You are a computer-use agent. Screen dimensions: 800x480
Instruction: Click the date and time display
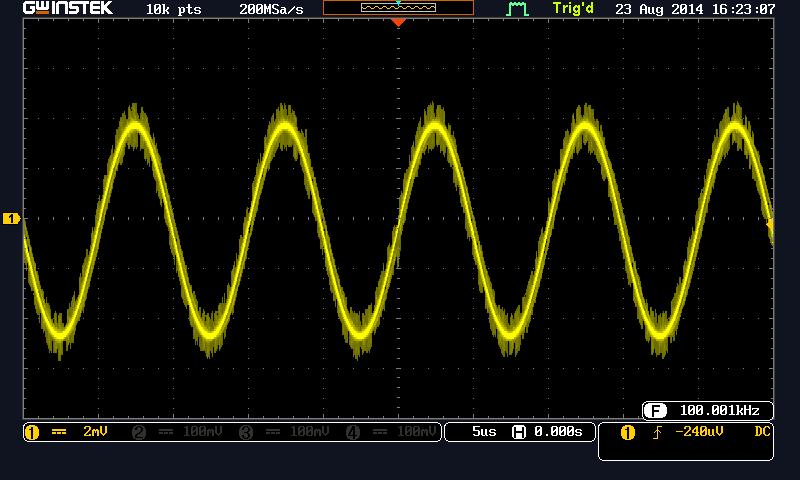[703, 9]
